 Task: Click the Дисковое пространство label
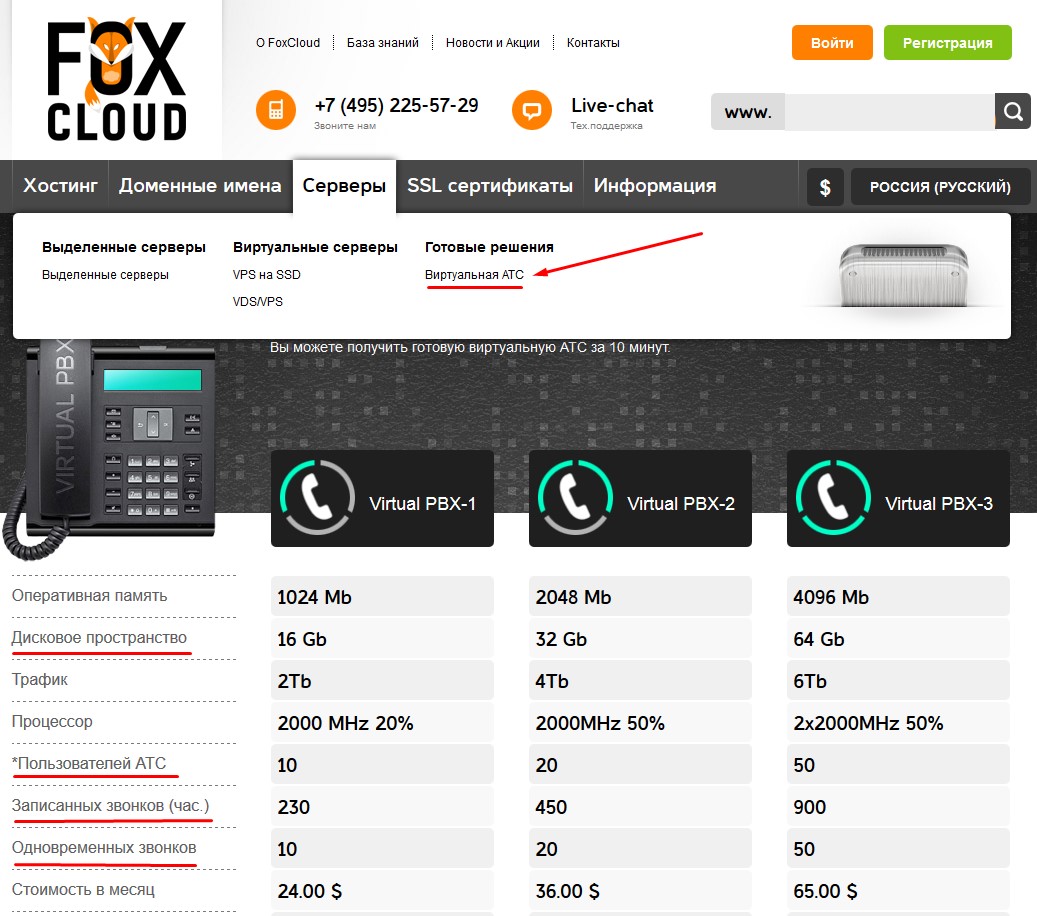point(99,638)
